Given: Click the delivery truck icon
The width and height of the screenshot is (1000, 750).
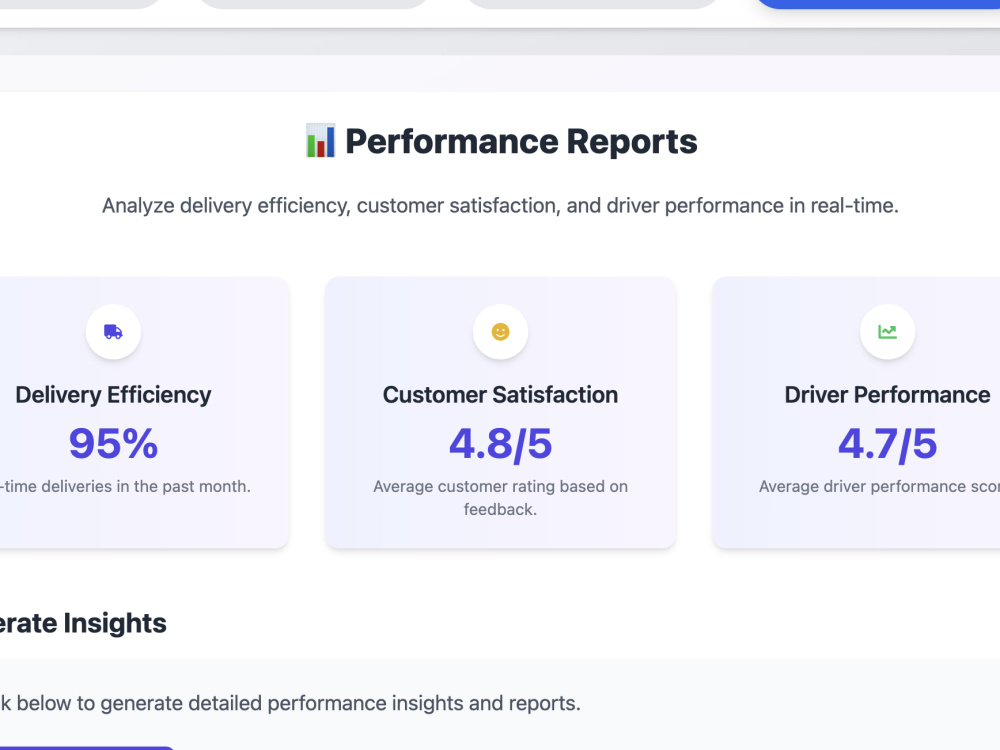Looking at the screenshot, I should pyautogui.click(x=114, y=332).
